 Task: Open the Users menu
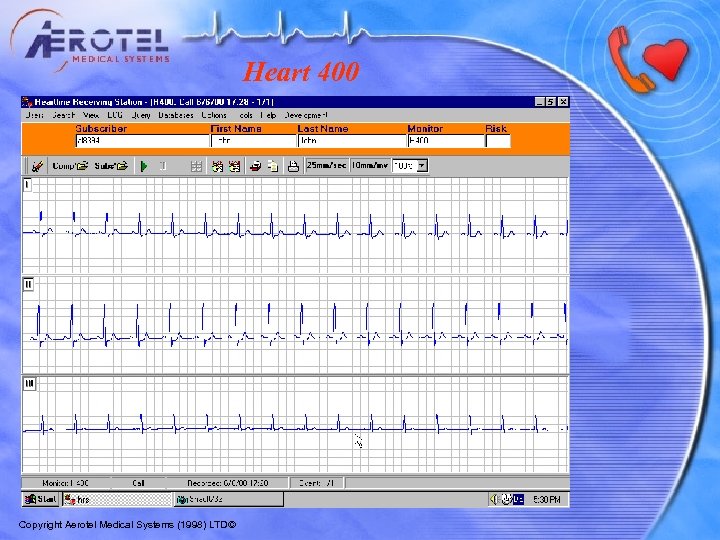(34, 115)
